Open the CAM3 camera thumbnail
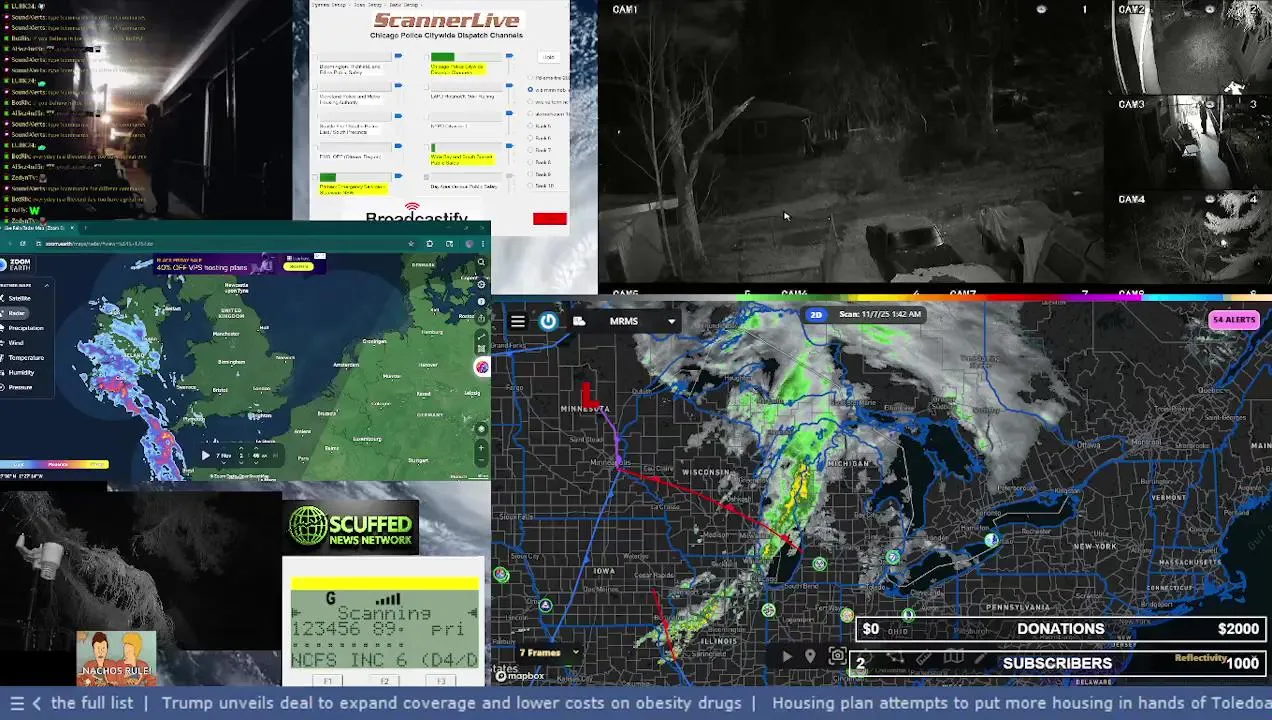The width and height of the screenshot is (1272, 720). click(x=1190, y=143)
